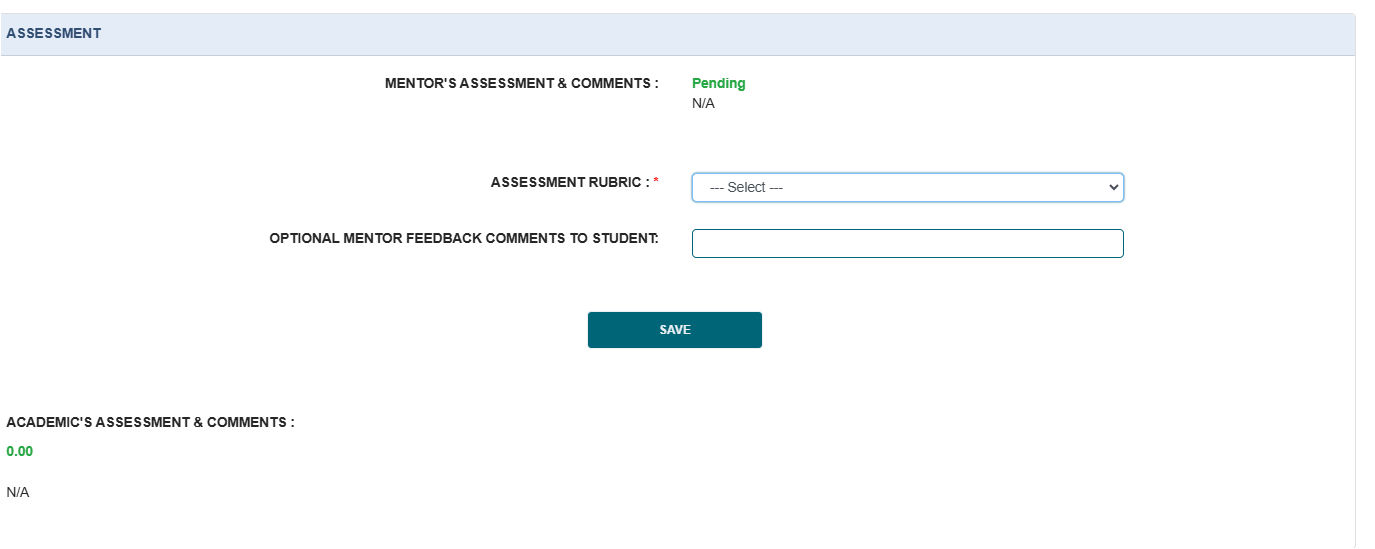Image resolution: width=1375 pixels, height=549 pixels.
Task: Select the '--- Select ---' placeholder text
Action: 746,187
